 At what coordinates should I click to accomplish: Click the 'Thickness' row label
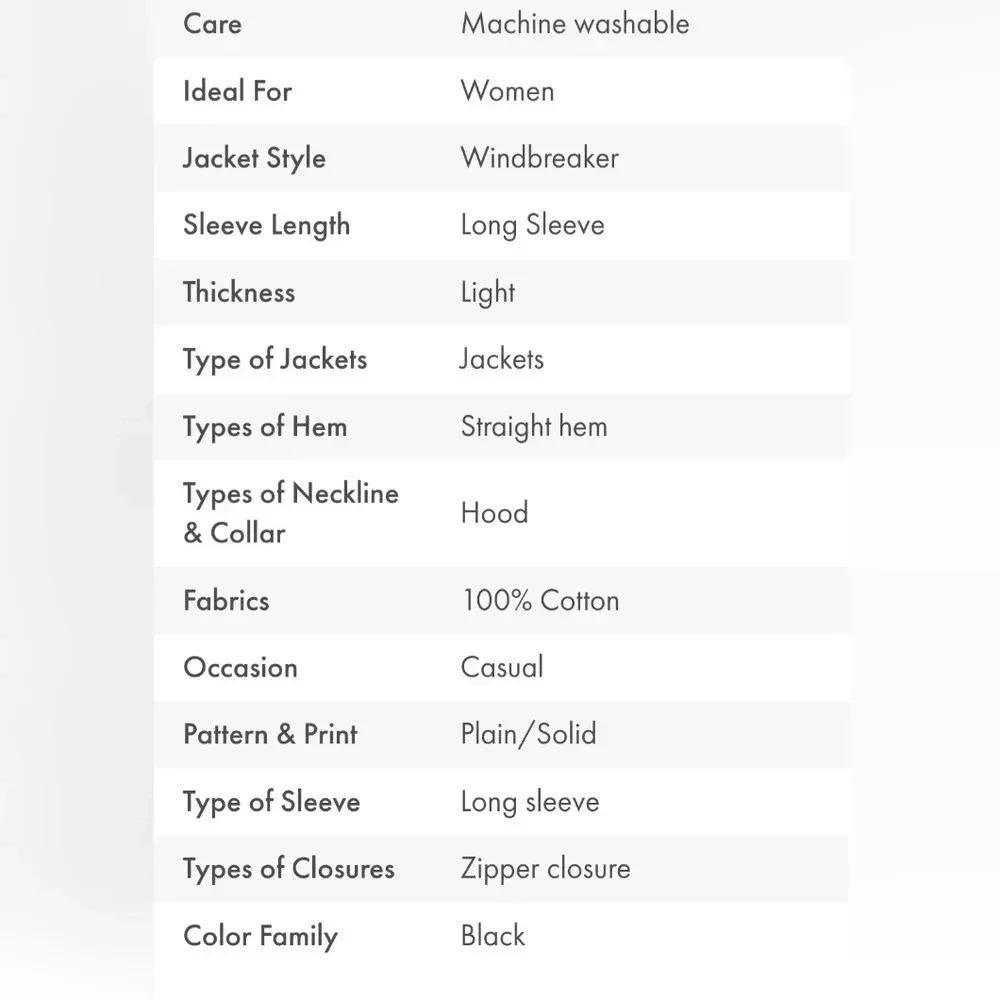[x=239, y=292]
